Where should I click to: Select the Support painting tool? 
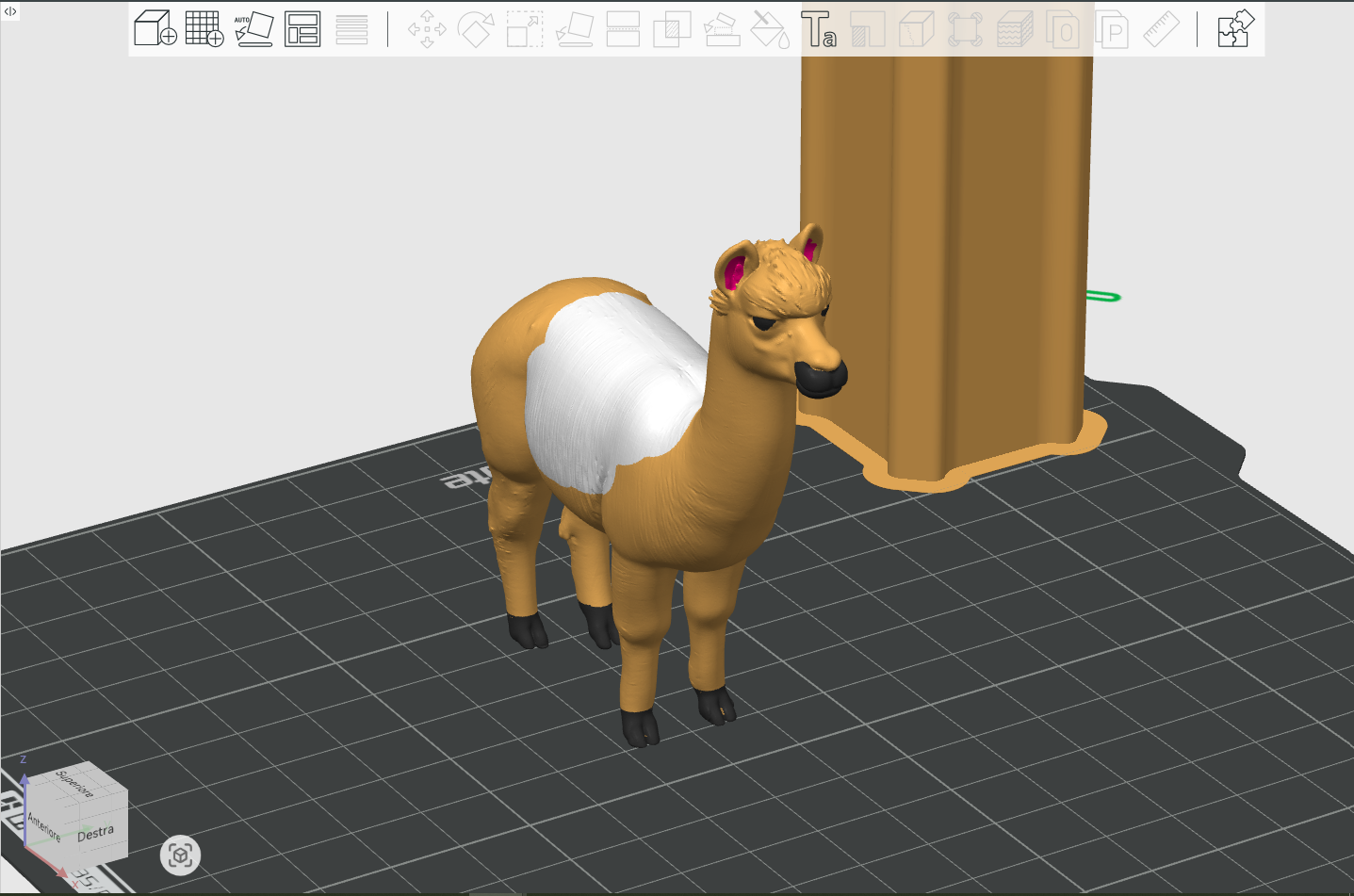point(721,28)
